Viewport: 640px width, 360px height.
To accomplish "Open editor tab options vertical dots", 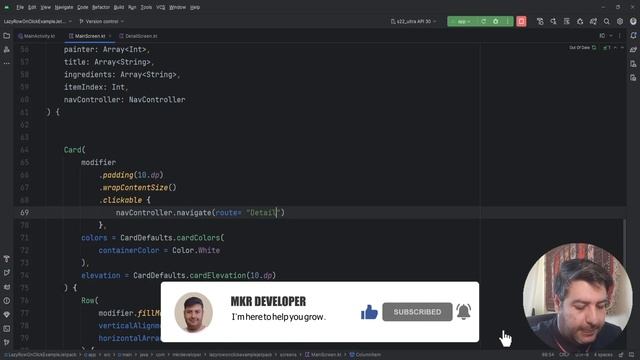I will click(620, 36).
